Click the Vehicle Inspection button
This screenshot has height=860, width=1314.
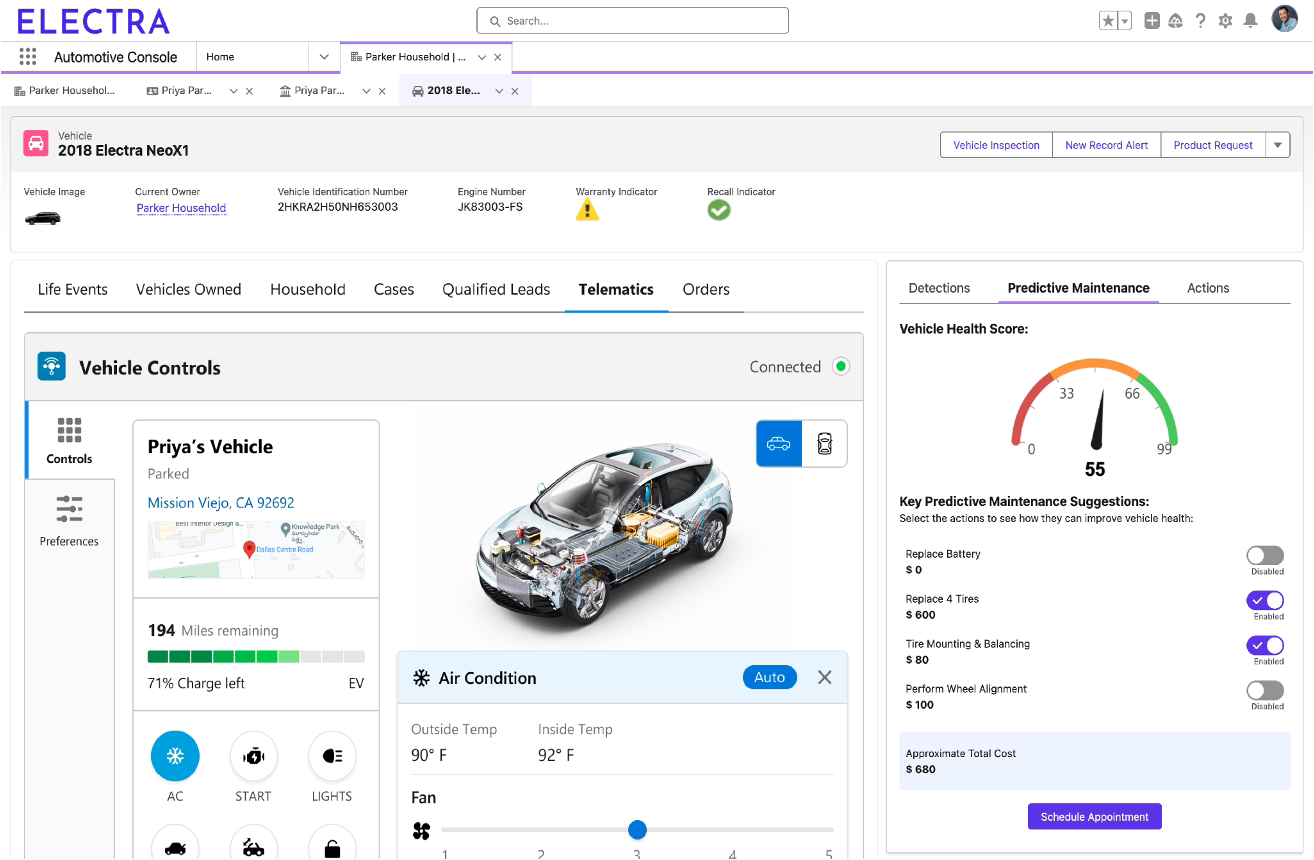click(996, 145)
